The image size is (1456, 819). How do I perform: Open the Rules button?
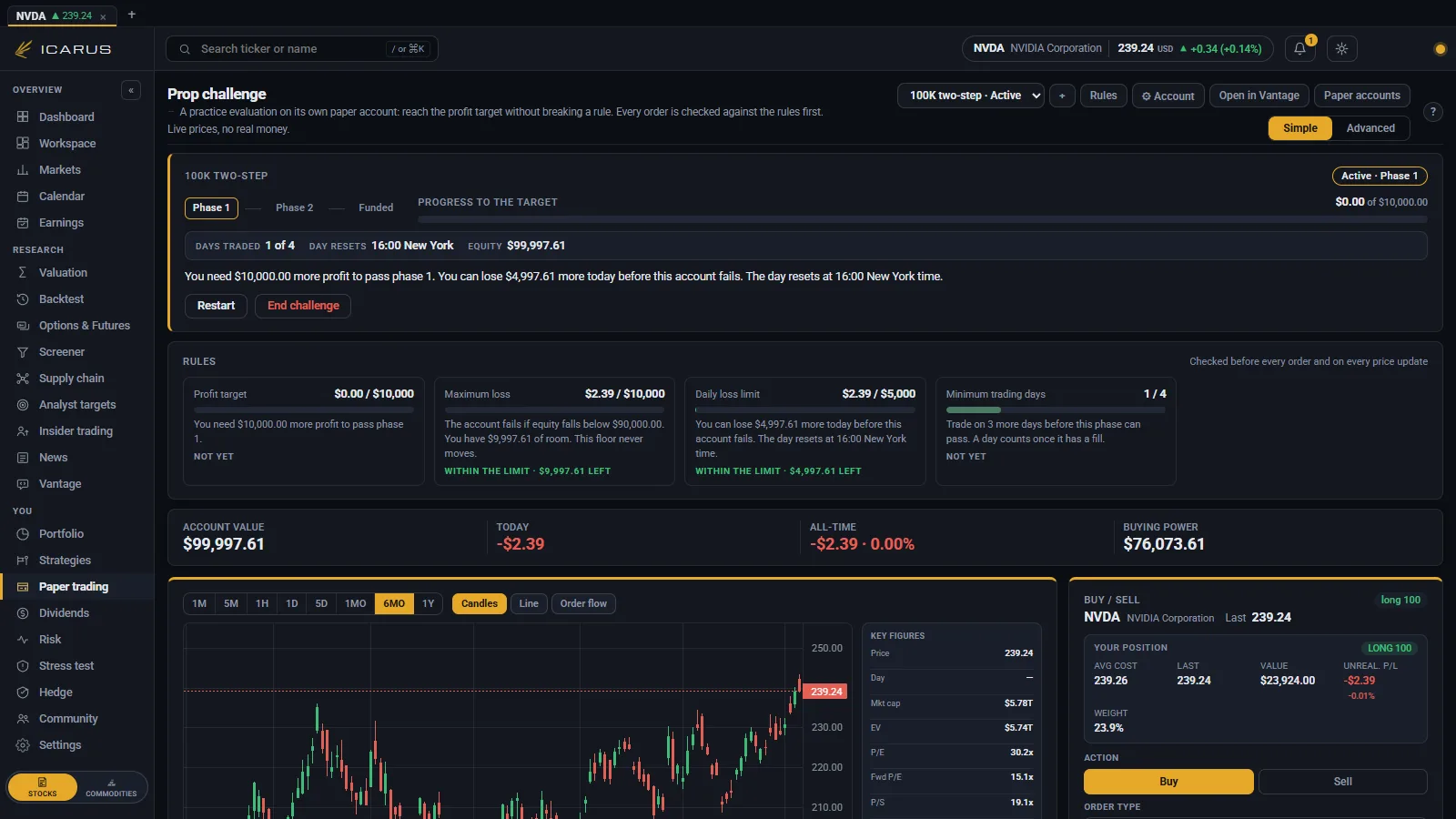click(x=1103, y=96)
